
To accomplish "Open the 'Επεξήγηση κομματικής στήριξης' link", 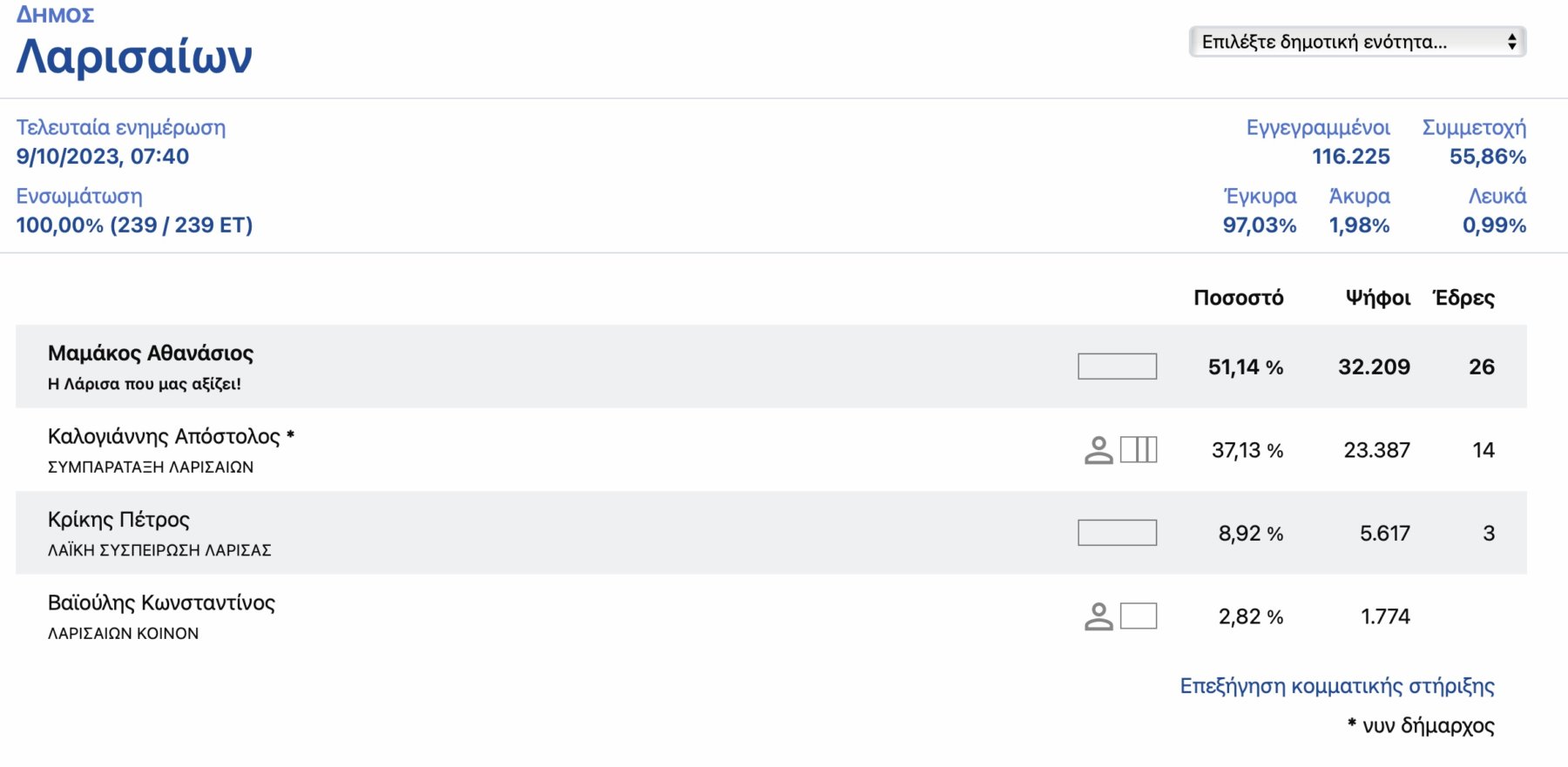I will pos(1337,686).
